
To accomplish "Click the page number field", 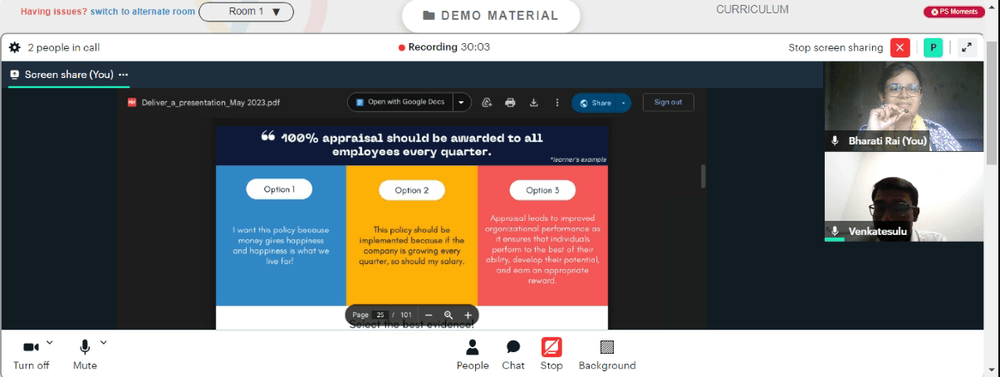I will tap(380, 315).
